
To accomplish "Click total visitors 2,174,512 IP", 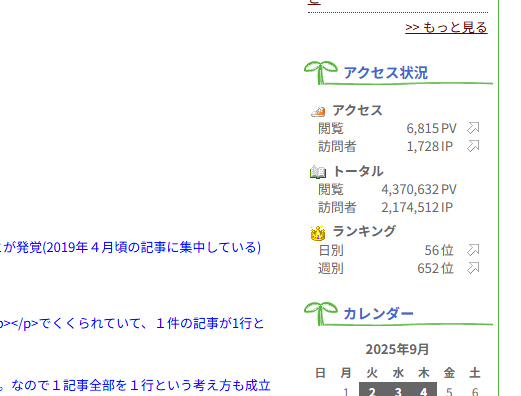I will click(417, 207).
